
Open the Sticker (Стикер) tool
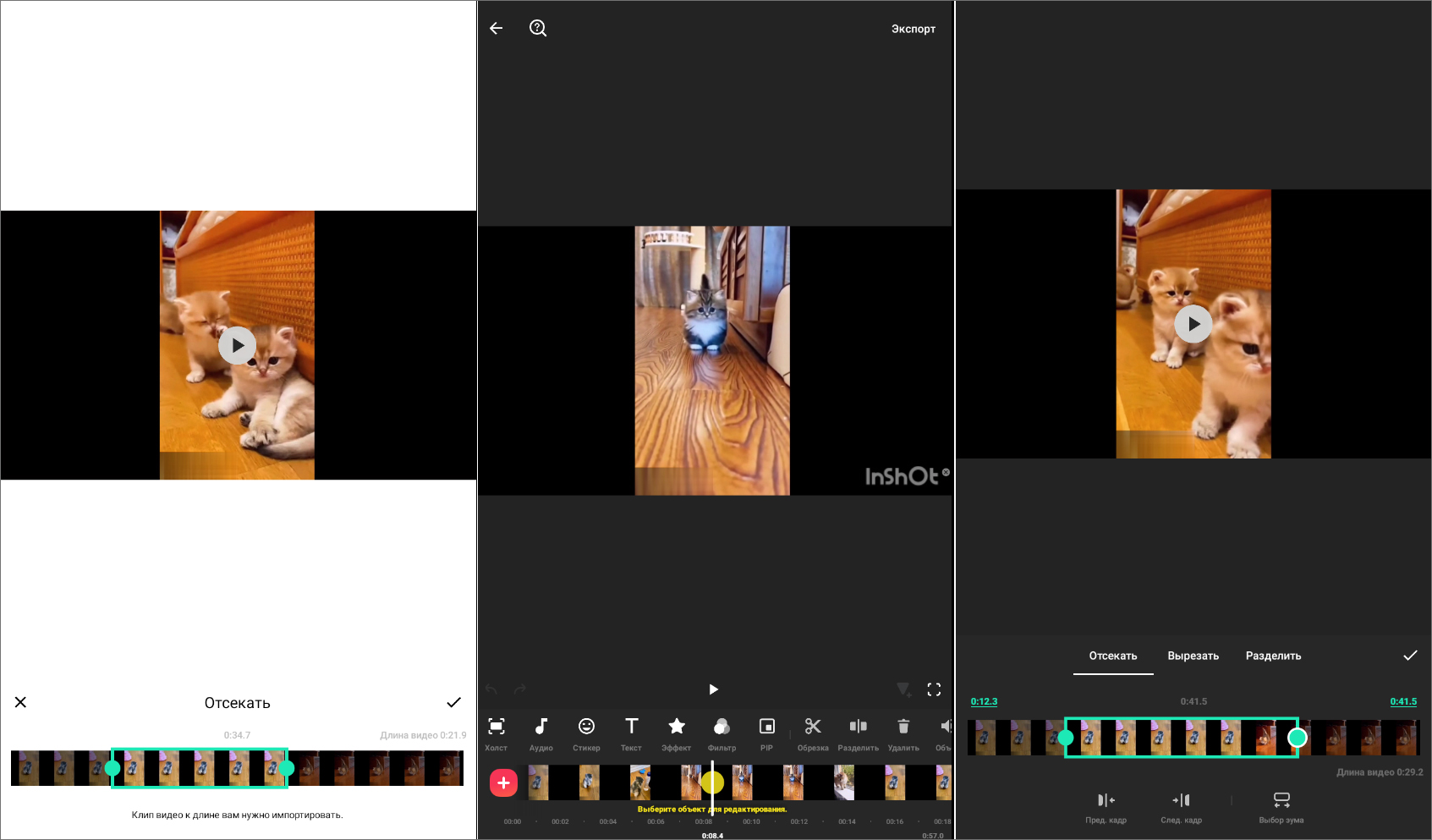coord(586,733)
